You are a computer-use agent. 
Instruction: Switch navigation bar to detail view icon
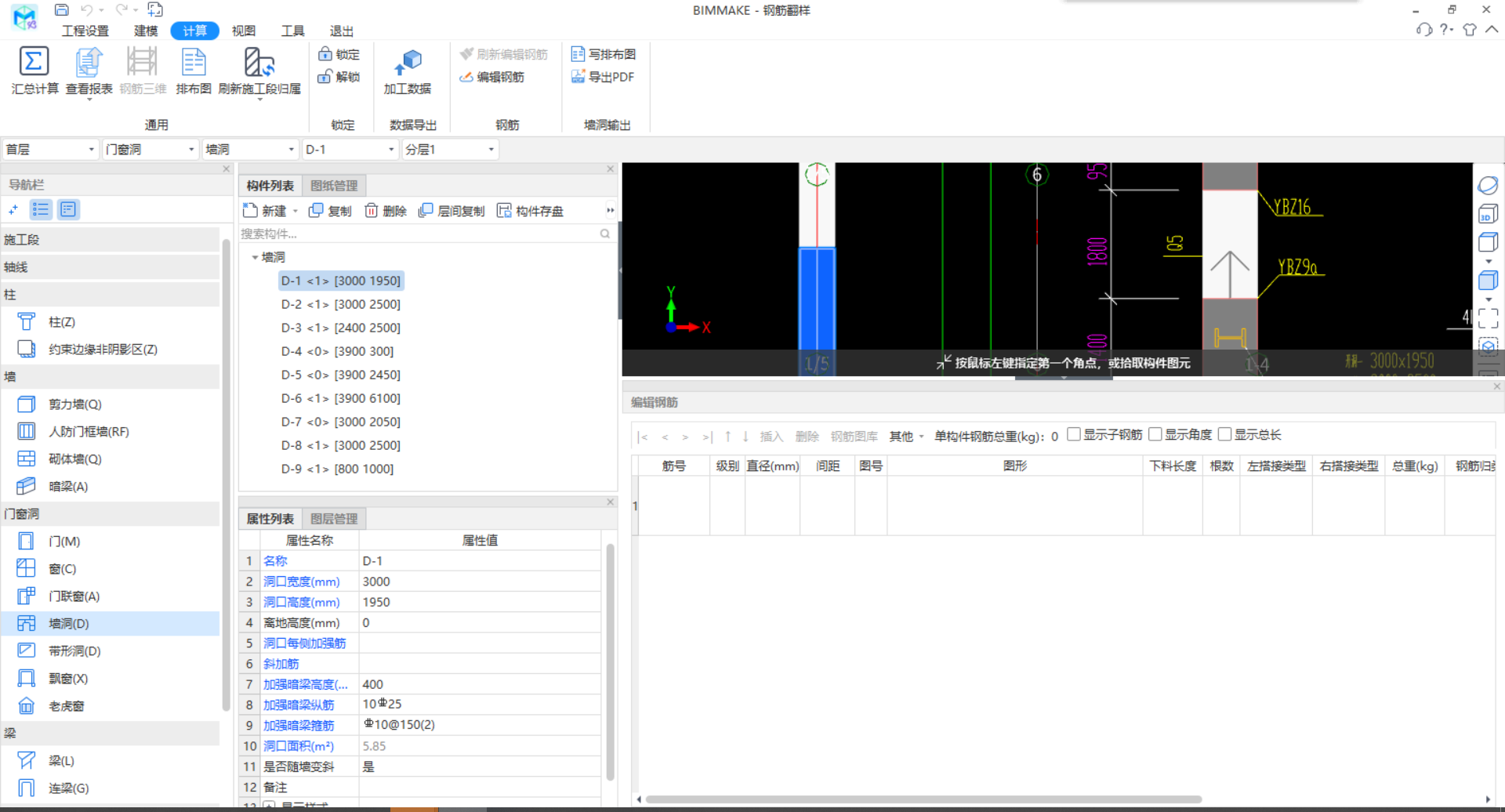click(68, 209)
